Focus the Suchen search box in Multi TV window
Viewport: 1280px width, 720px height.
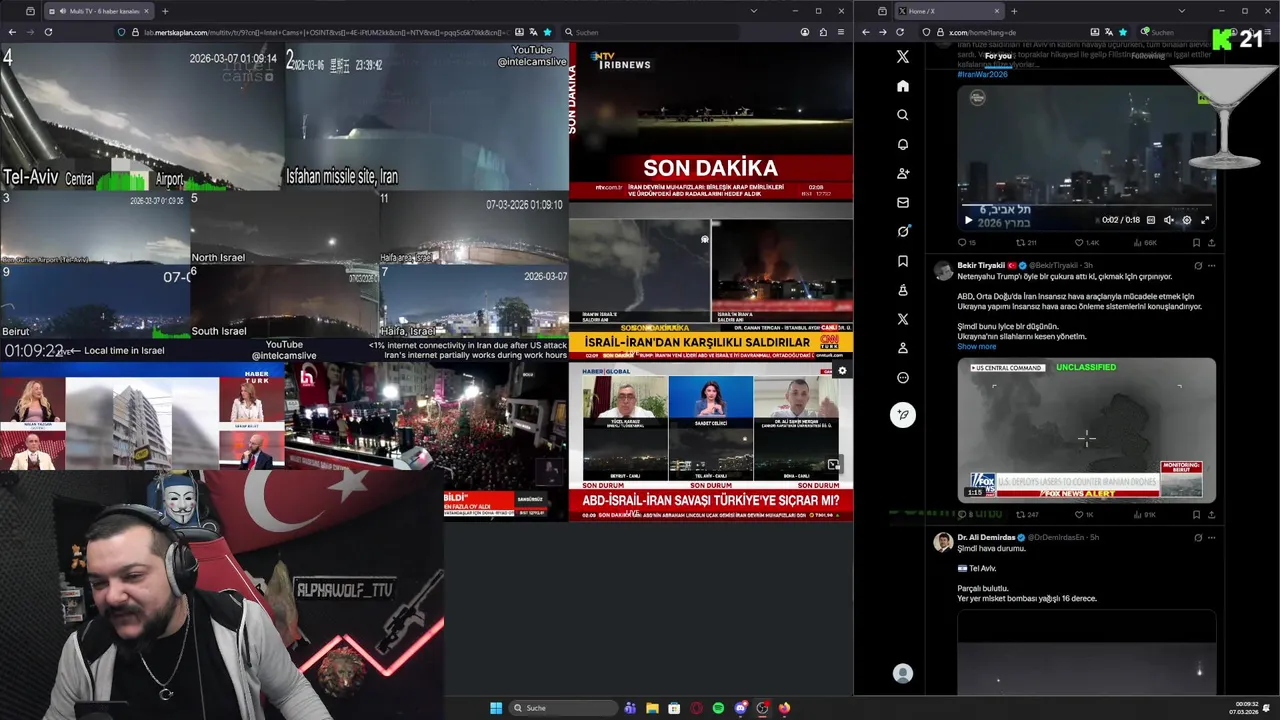650,32
